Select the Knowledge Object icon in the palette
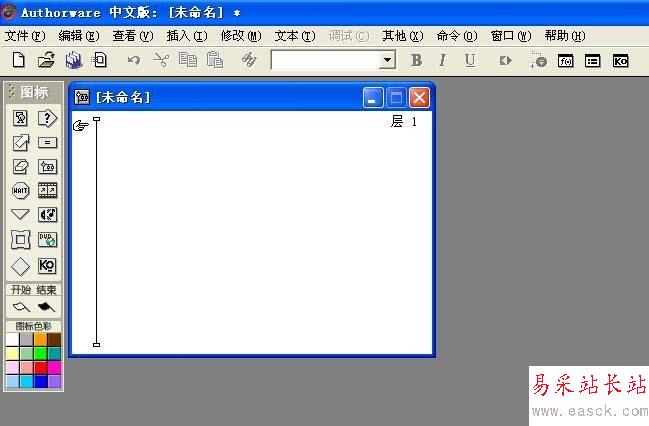The width and height of the screenshot is (649, 426). (47, 266)
